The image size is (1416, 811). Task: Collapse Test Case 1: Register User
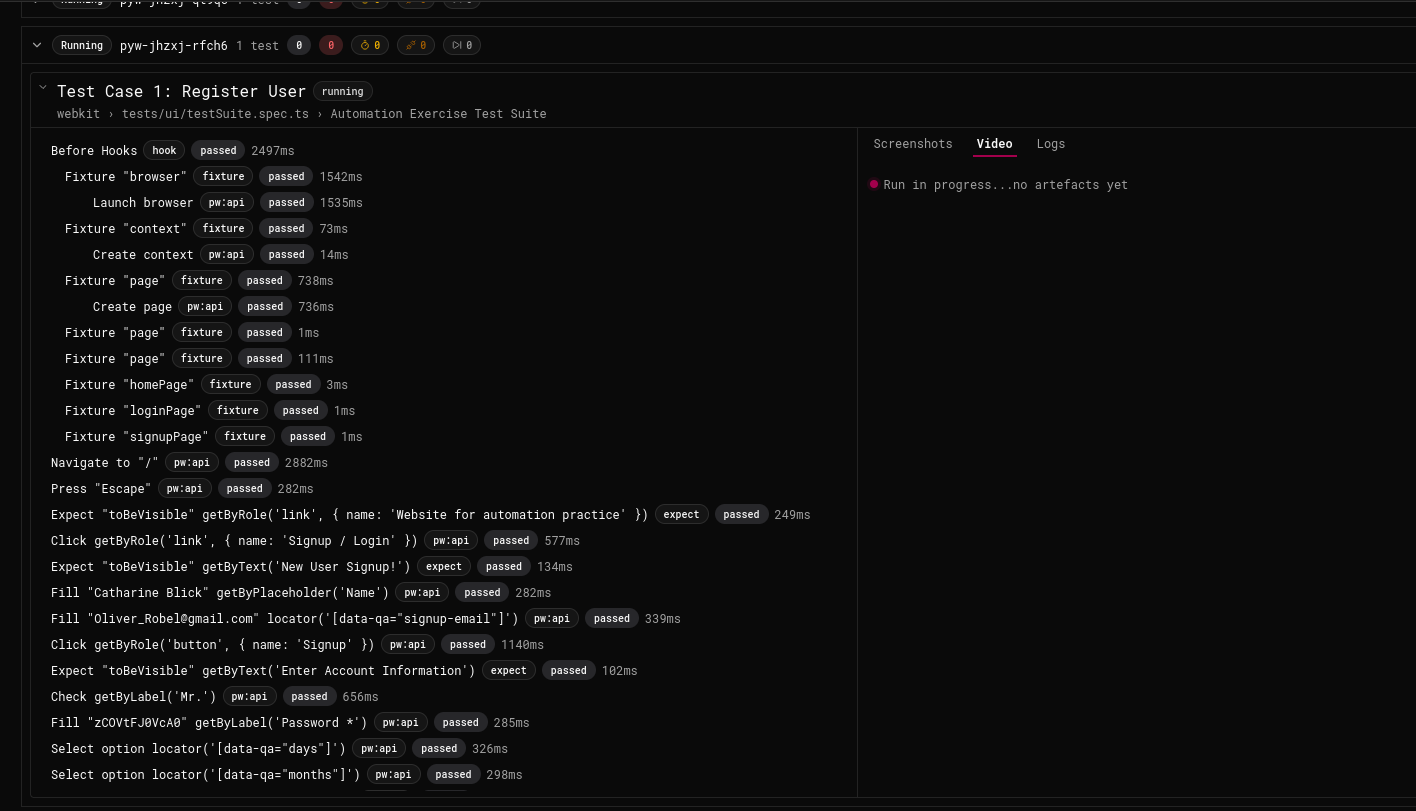click(x=43, y=88)
